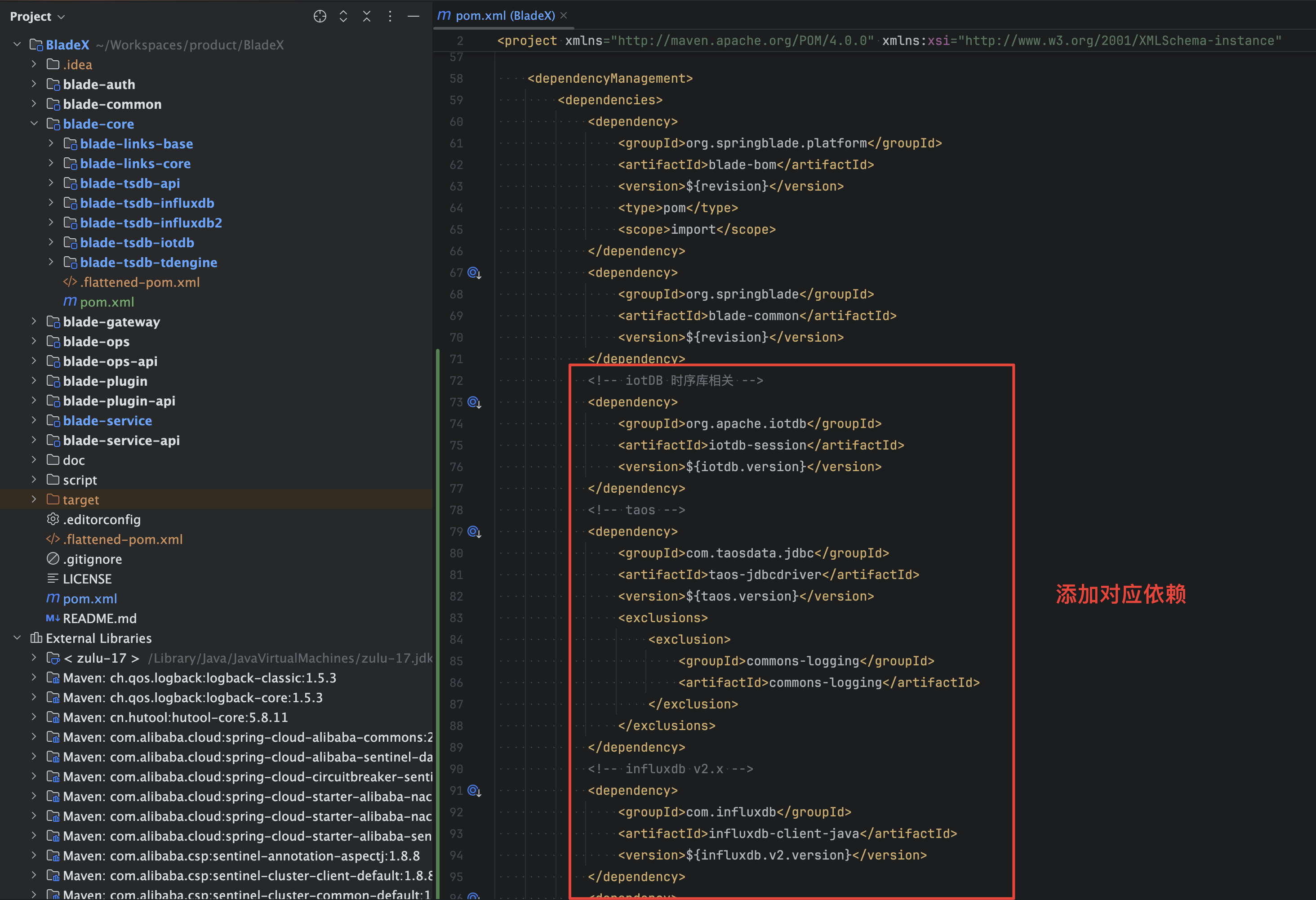1316x900 pixels.
Task: Open the README.md file
Action: pos(100,619)
